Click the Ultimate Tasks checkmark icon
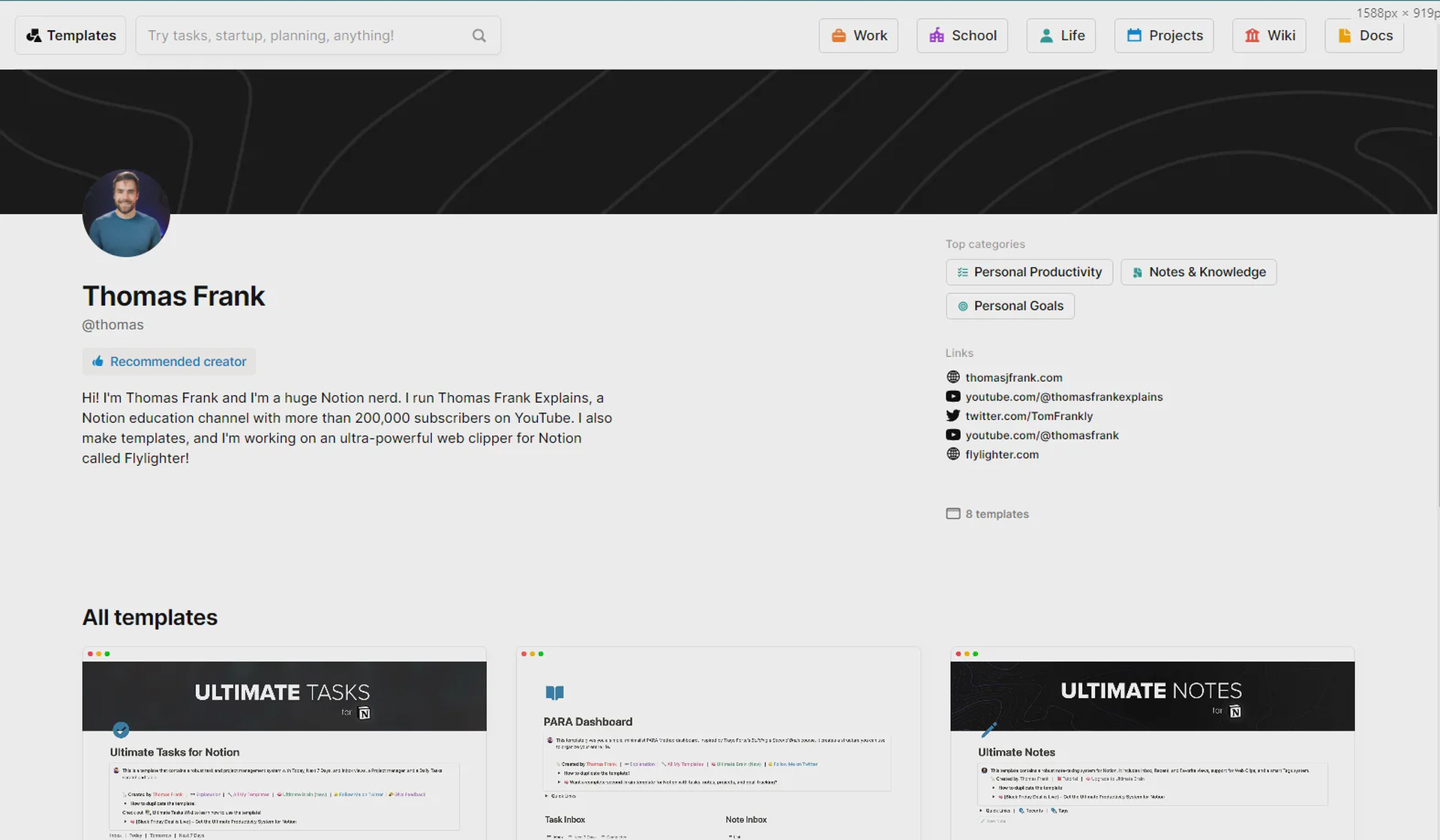1440x840 pixels. click(x=121, y=730)
